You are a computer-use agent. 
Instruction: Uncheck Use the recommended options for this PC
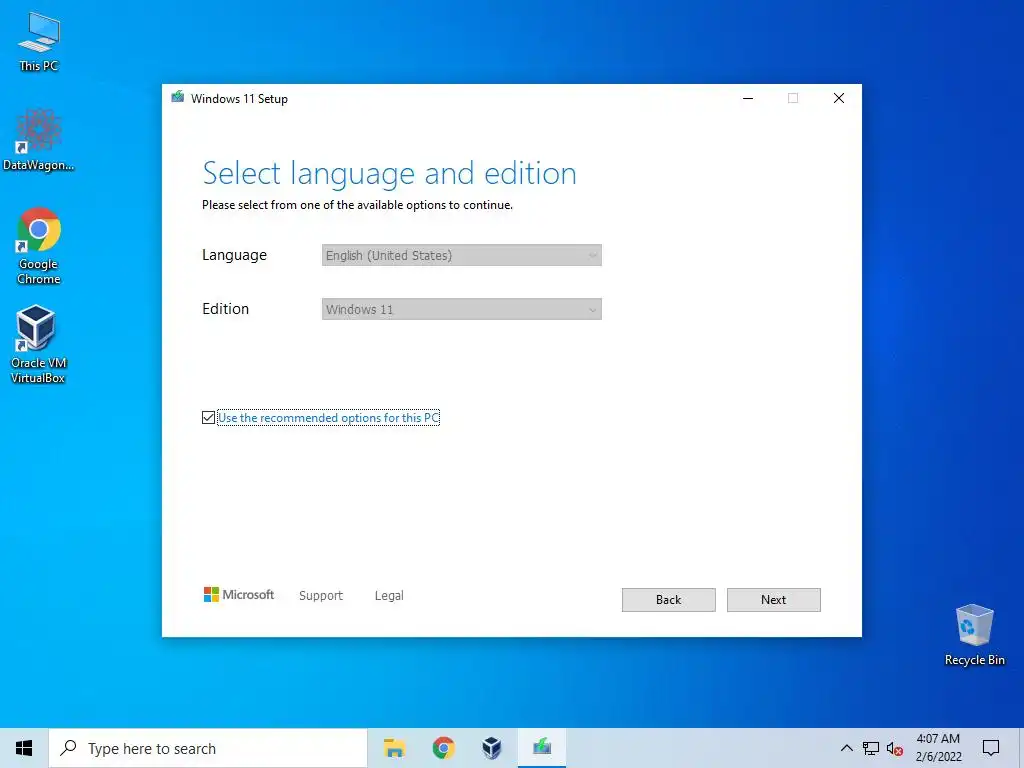point(208,417)
